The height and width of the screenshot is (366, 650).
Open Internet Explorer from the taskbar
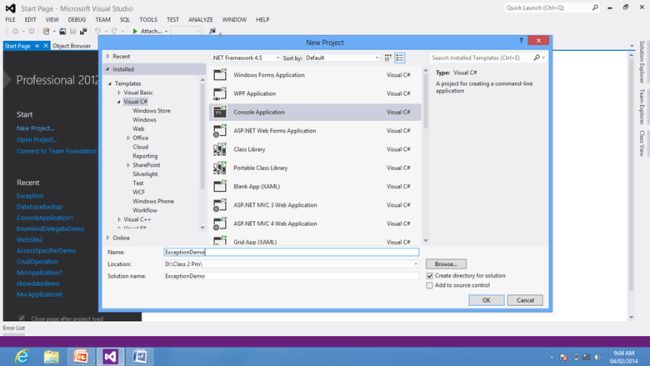[x=22, y=356]
